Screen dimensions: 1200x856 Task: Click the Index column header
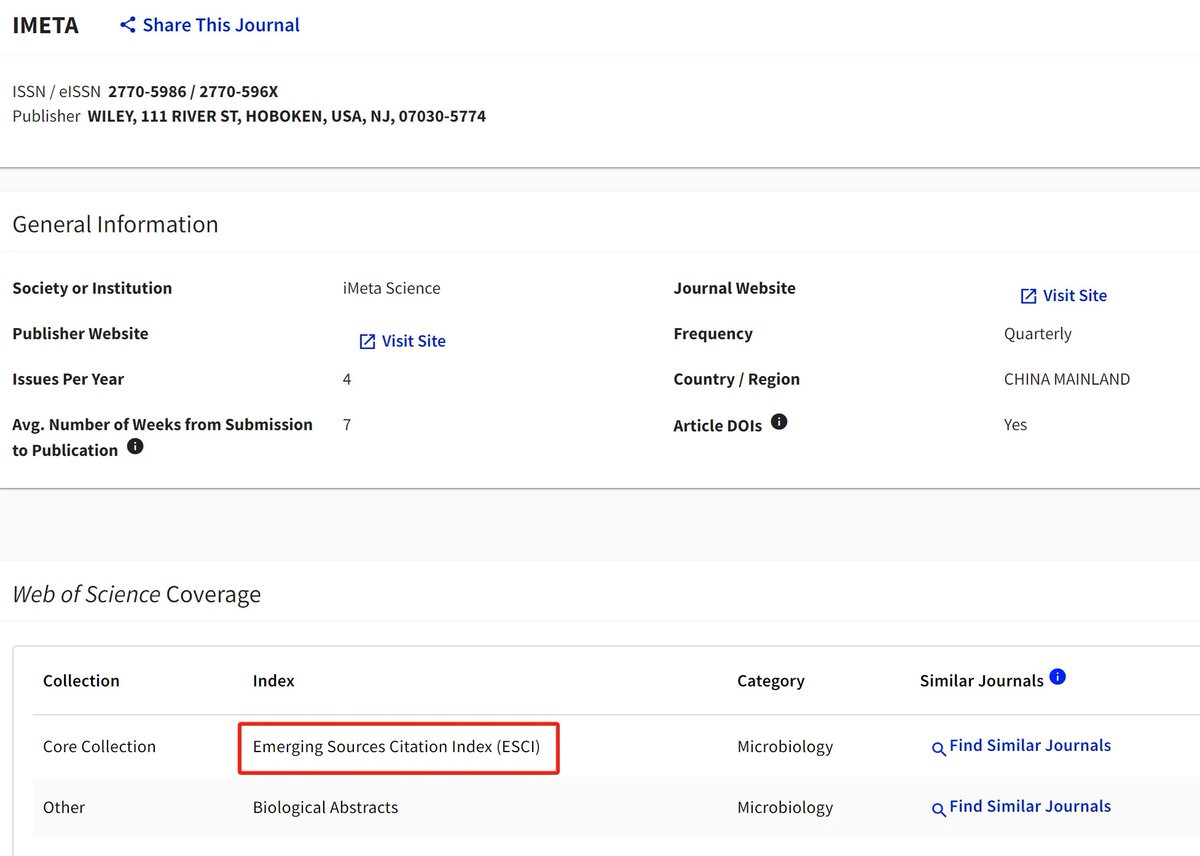(x=273, y=681)
